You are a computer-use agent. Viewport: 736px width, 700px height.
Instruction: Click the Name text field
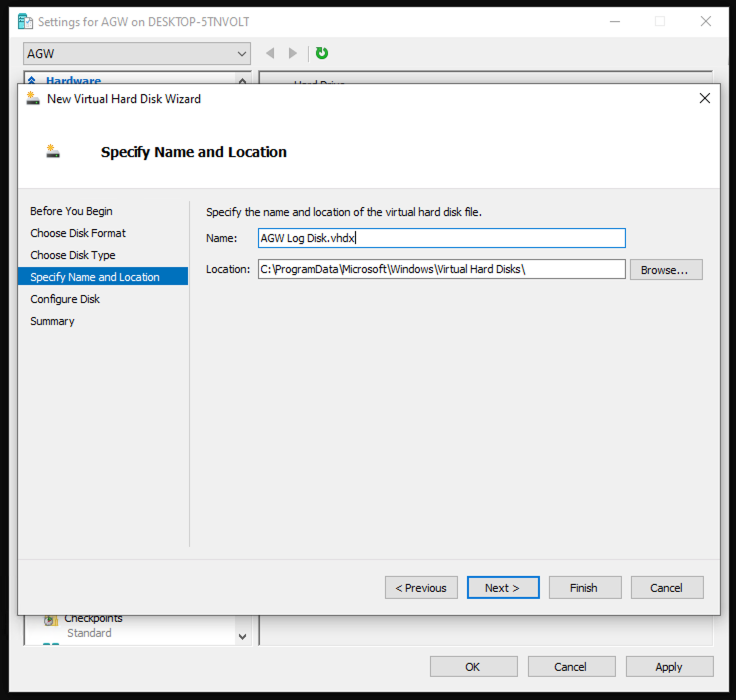coord(441,238)
